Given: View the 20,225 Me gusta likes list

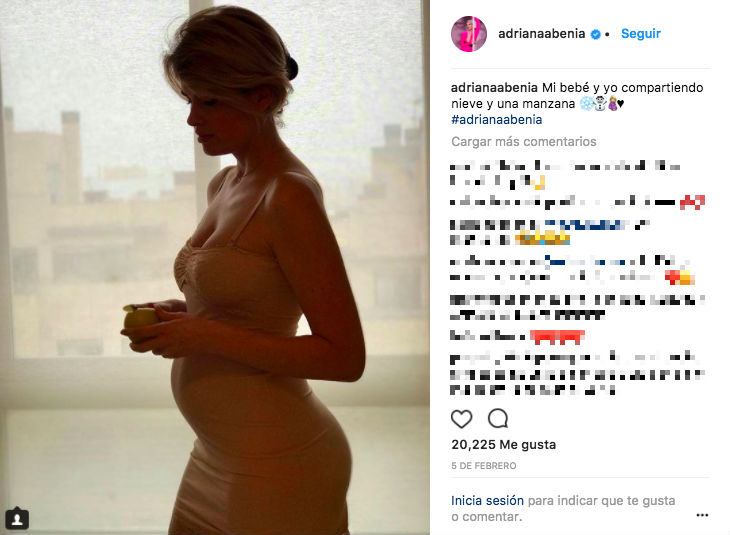Looking at the screenshot, I should tap(503, 445).
